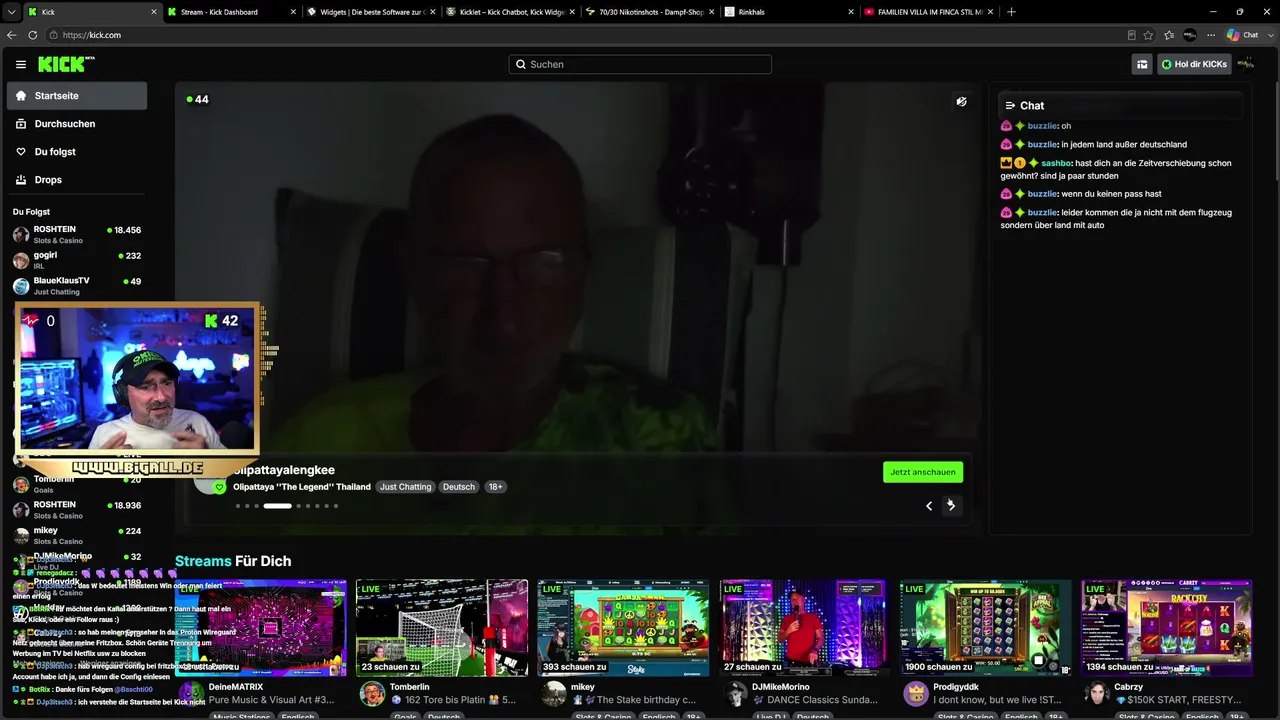Screen dimensions: 1280x720
Task: Click the Suchen search field
Action: [640, 64]
